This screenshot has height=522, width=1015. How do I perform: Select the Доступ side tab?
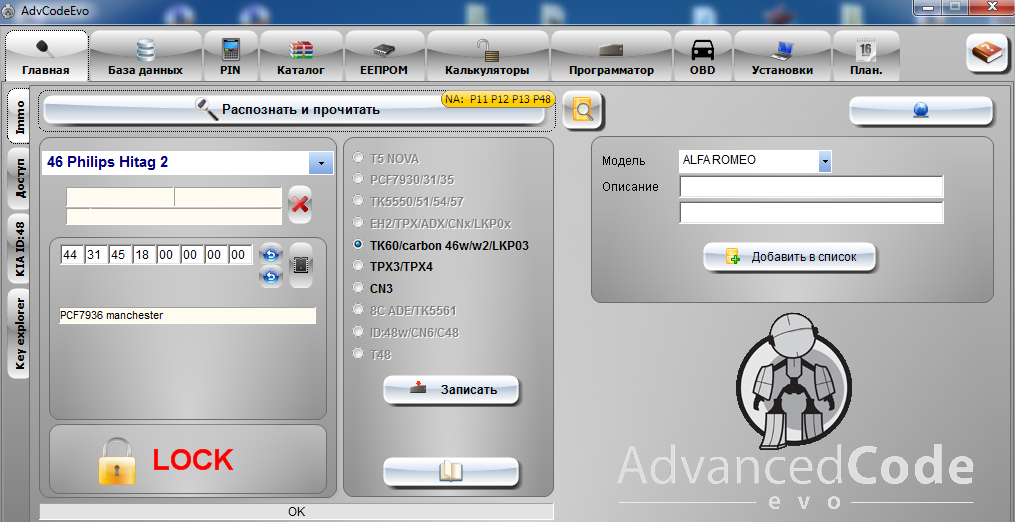coord(19,177)
